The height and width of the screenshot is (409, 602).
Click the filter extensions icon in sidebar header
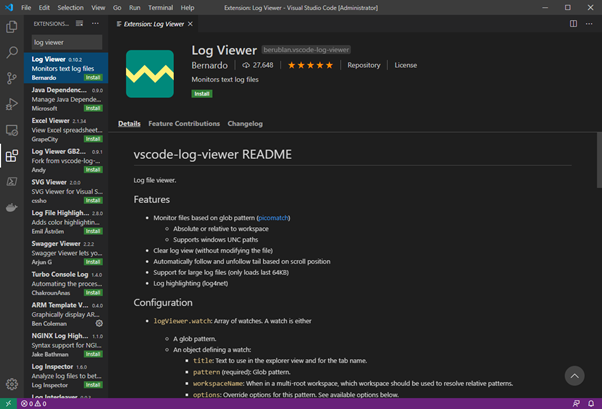coord(77,22)
